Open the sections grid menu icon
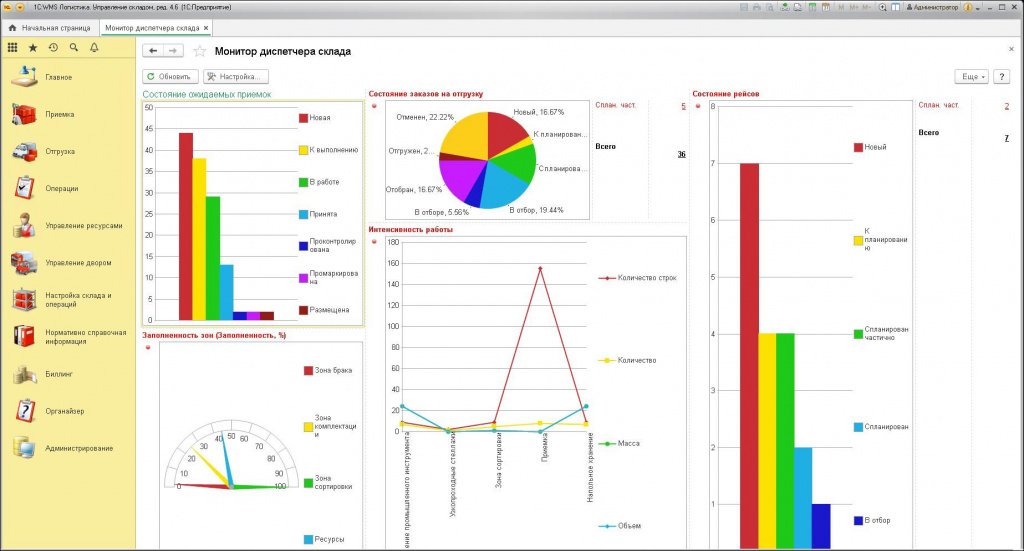The image size is (1024, 551). click(x=12, y=48)
